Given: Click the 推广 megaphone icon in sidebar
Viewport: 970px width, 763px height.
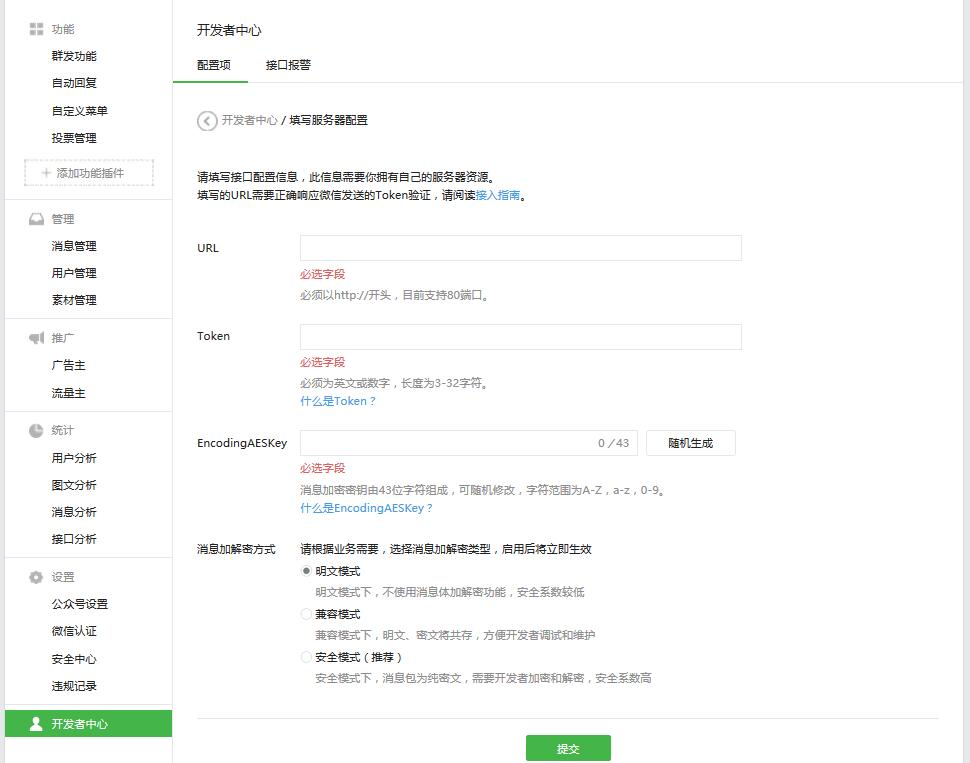Looking at the screenshot, I should [x=36, y=338].
